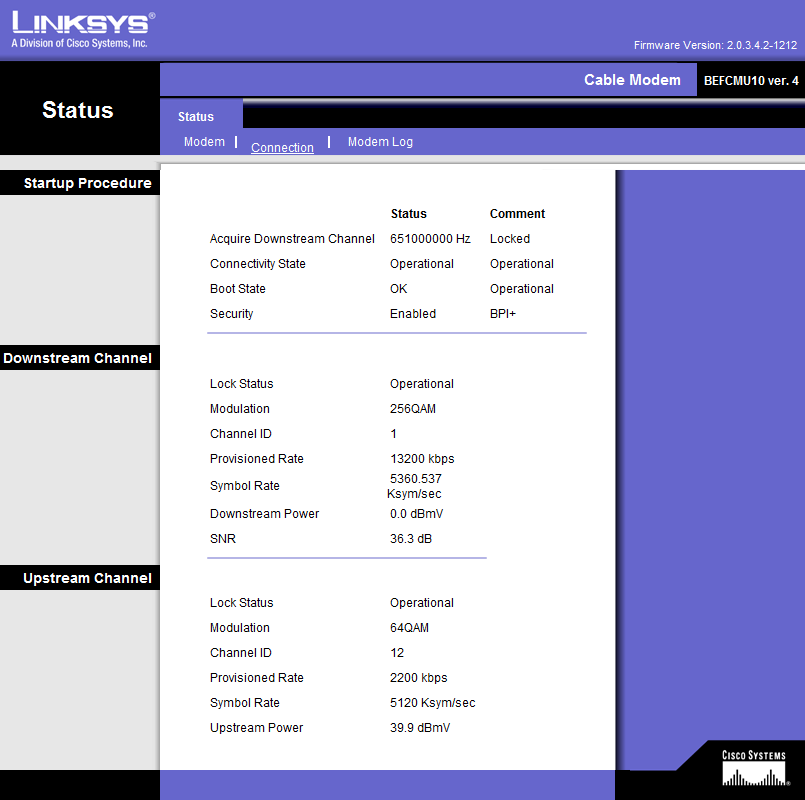Screen dimensions: 805x800
Task: Click the Downstream Power label
Action: tap(264, 514)
